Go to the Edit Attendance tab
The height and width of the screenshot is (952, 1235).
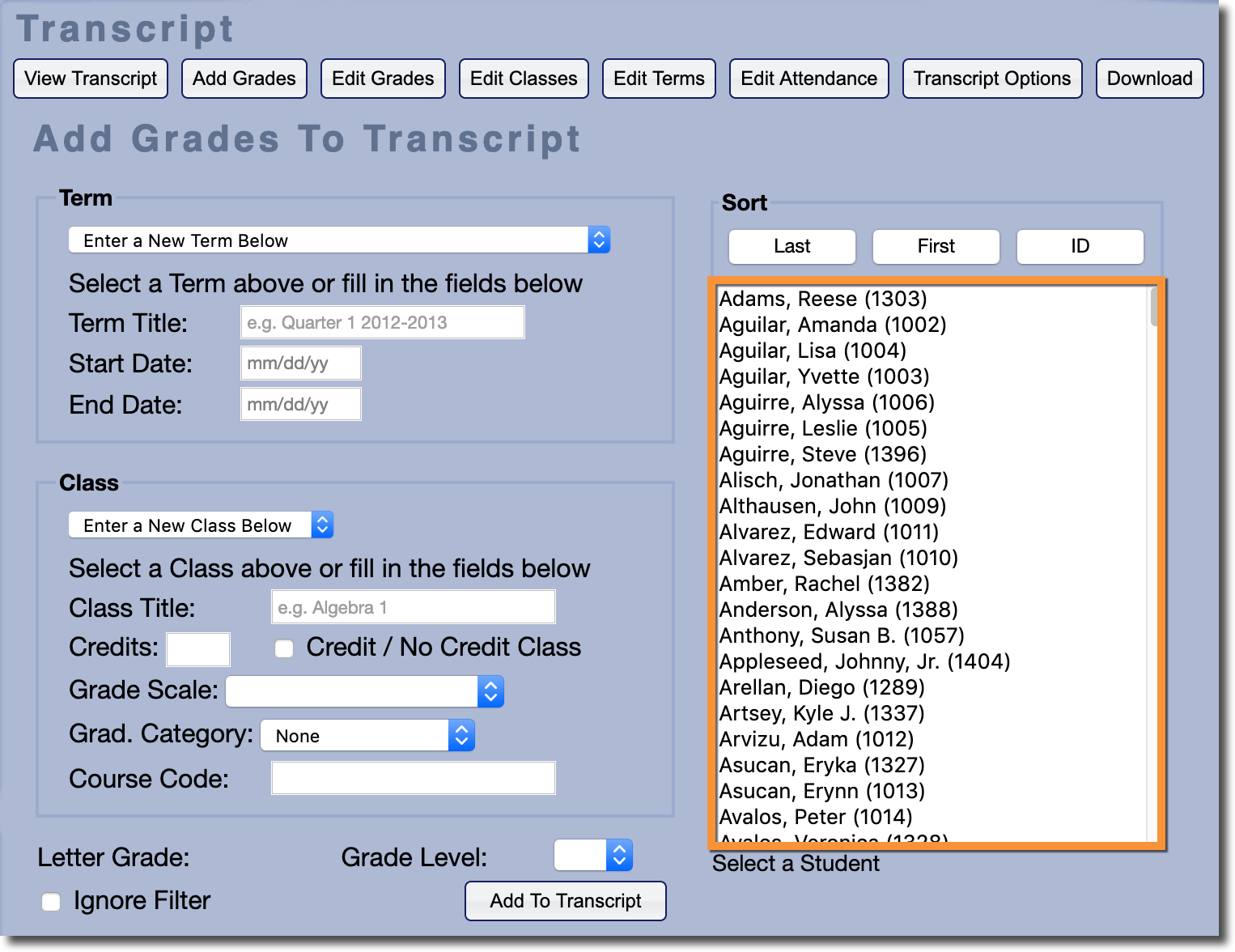(808, 79)
